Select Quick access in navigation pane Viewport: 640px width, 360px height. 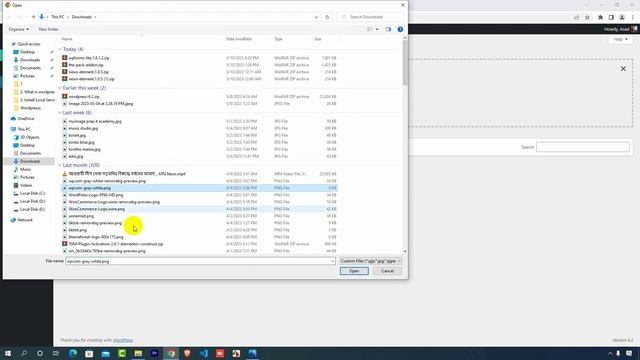coord(29,44)
